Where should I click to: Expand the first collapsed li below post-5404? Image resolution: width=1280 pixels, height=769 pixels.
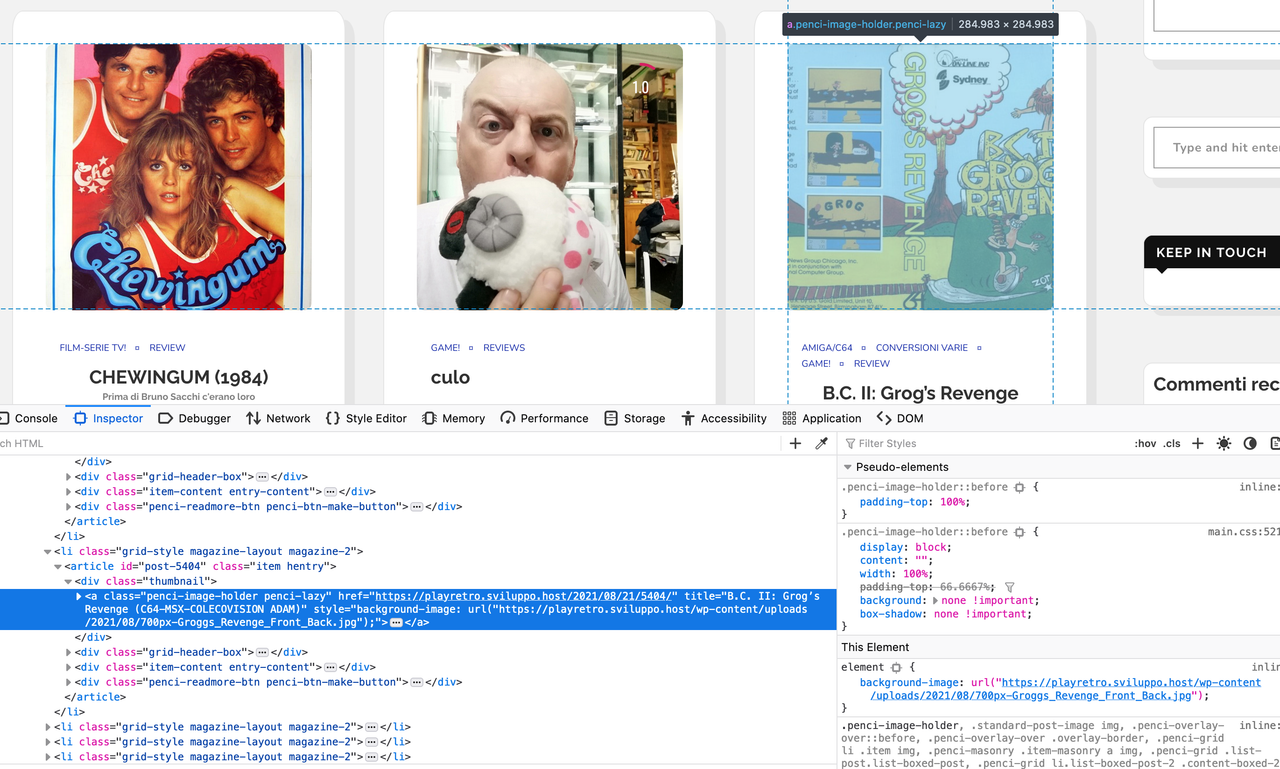click(47, 727)
